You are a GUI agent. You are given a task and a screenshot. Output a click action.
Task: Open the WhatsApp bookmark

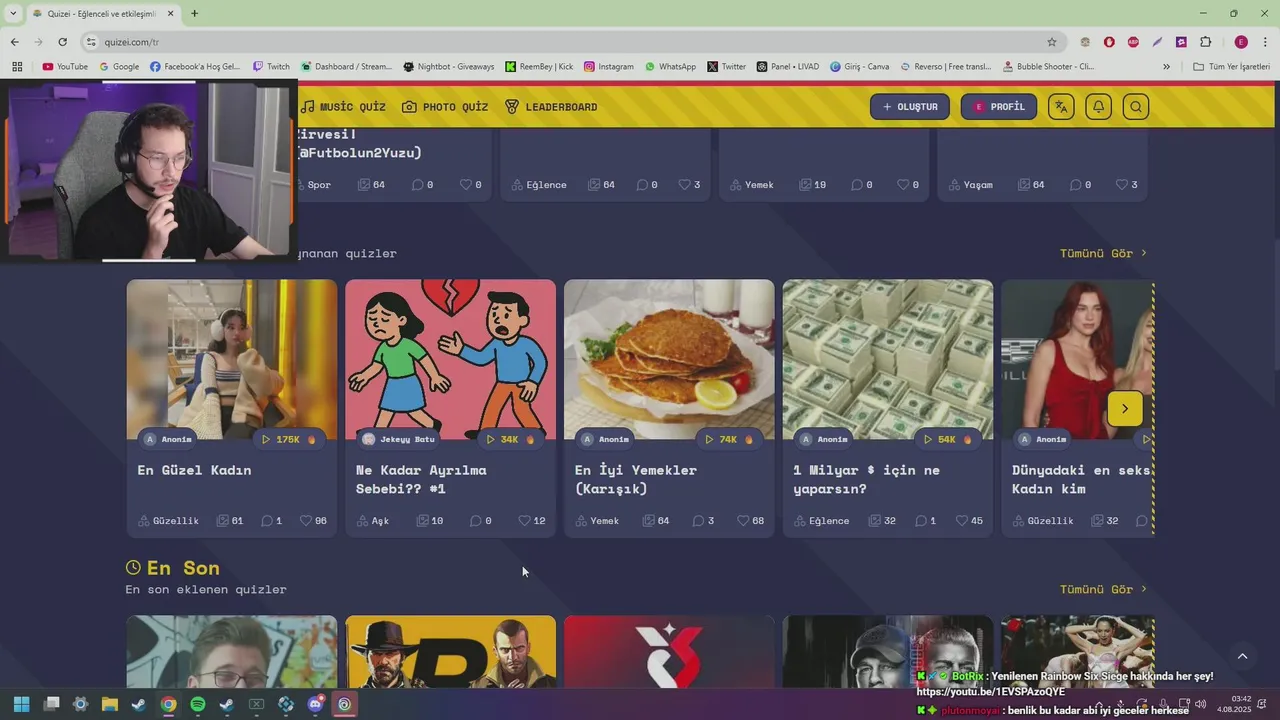tap(670, 67)
